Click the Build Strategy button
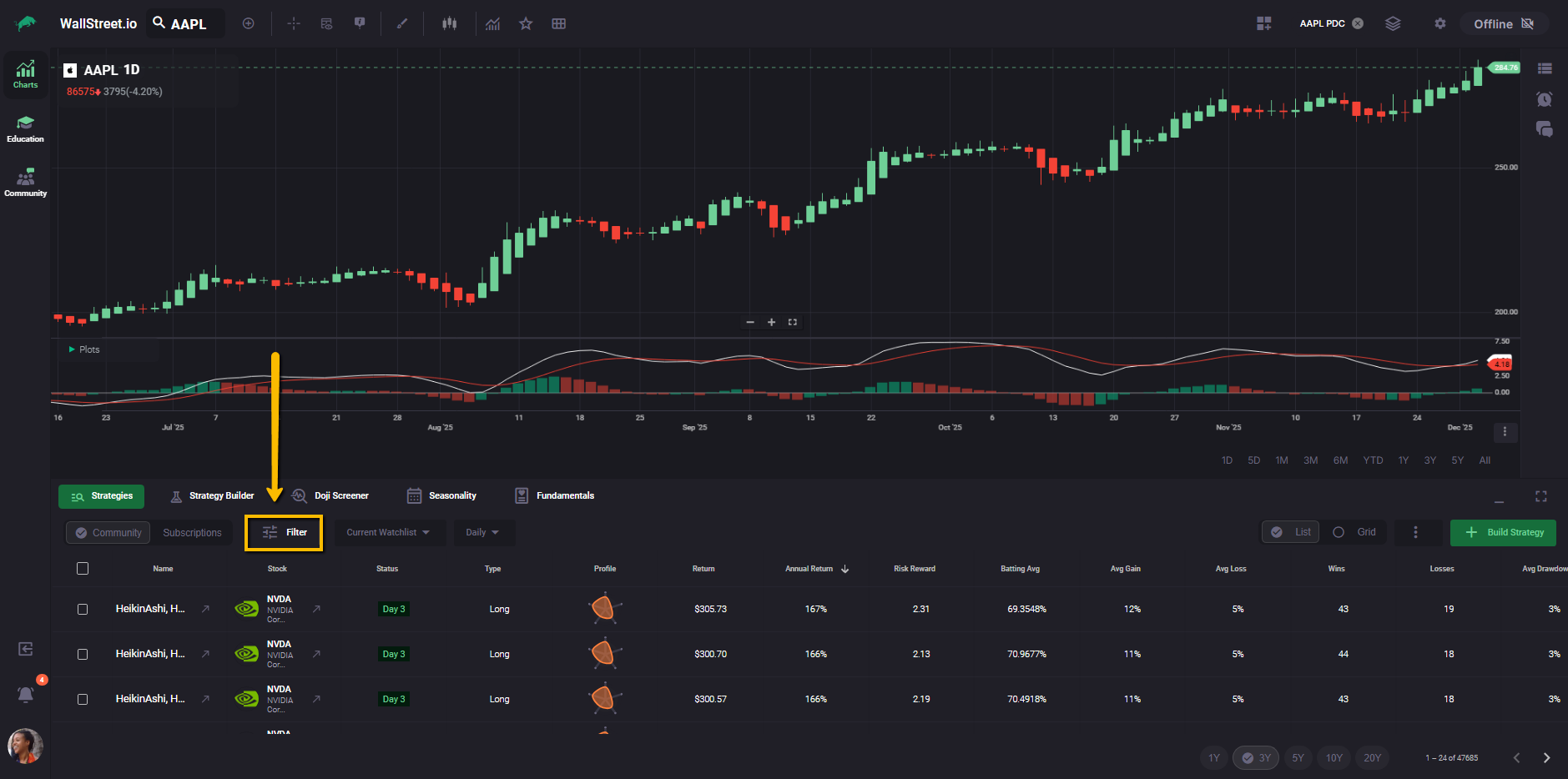This screenshot has height=779, width=1568. [1503, 532]
